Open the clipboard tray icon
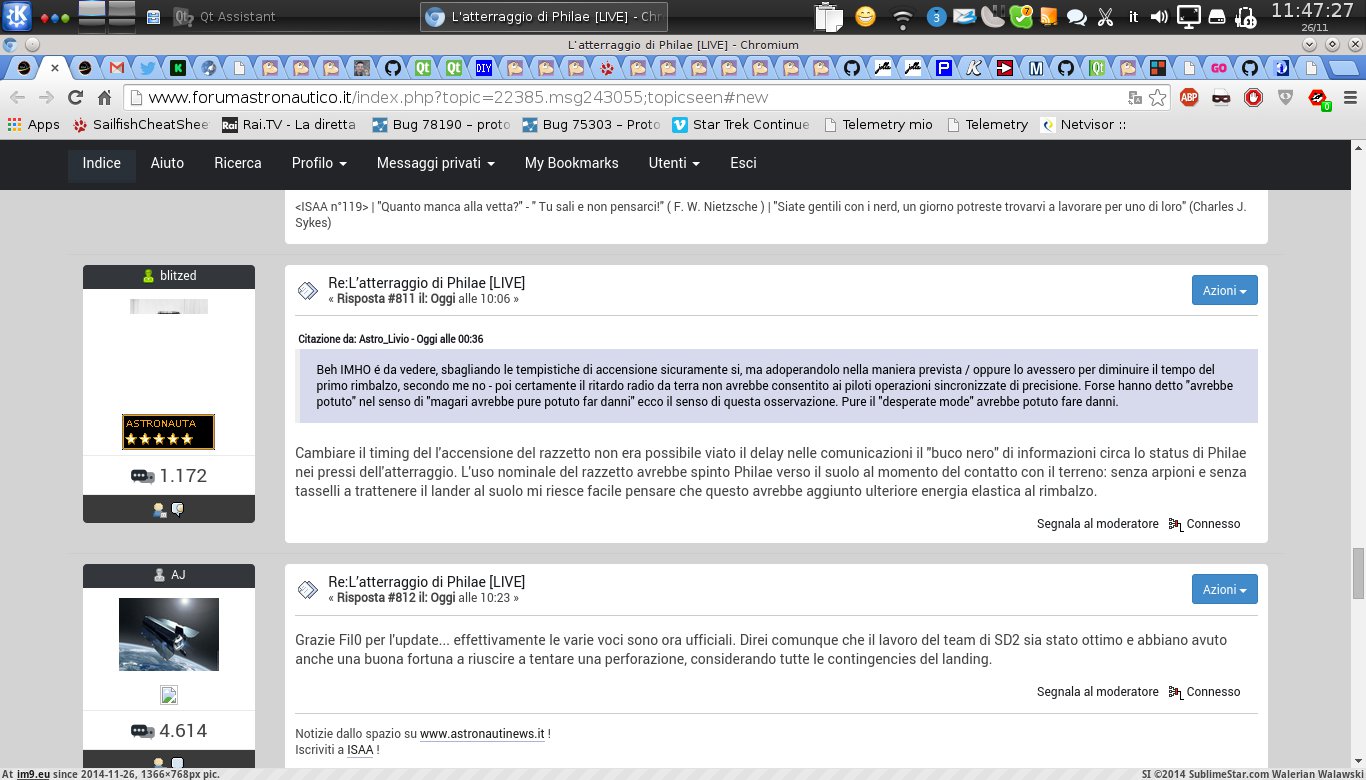The height and width of the screenshot is (780, 1366). (828, 17)
